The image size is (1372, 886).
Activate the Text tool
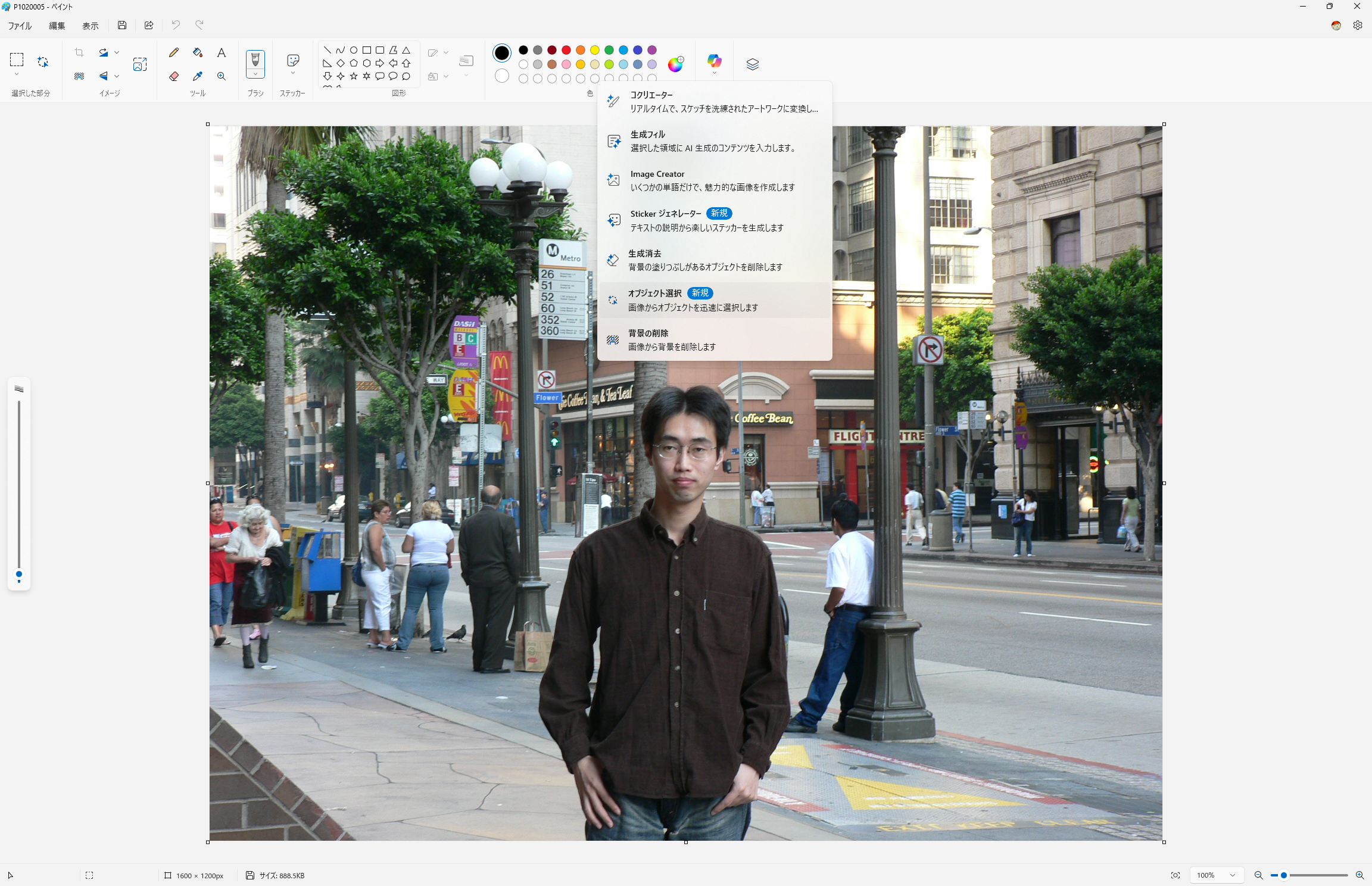coord(222,52)
